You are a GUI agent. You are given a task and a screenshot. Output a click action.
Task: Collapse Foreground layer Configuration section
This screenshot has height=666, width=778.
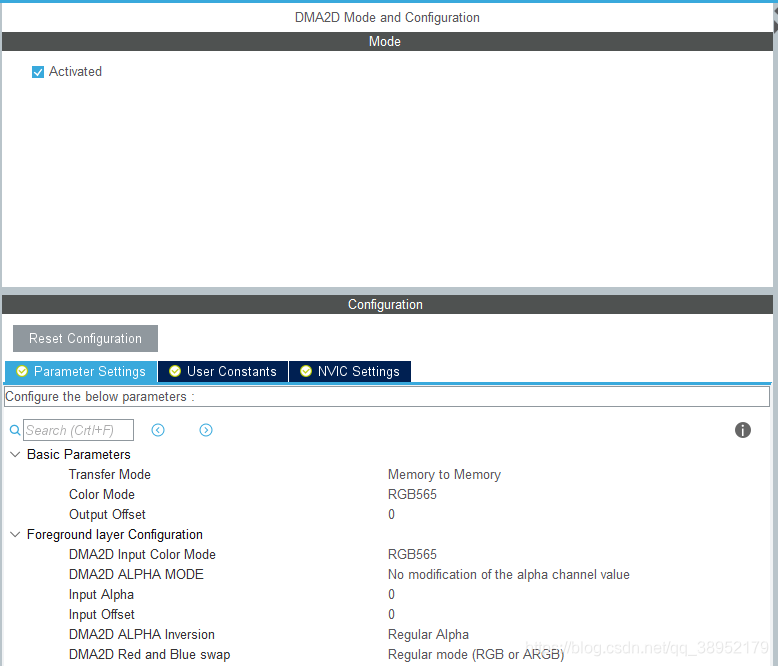point(15,534)
